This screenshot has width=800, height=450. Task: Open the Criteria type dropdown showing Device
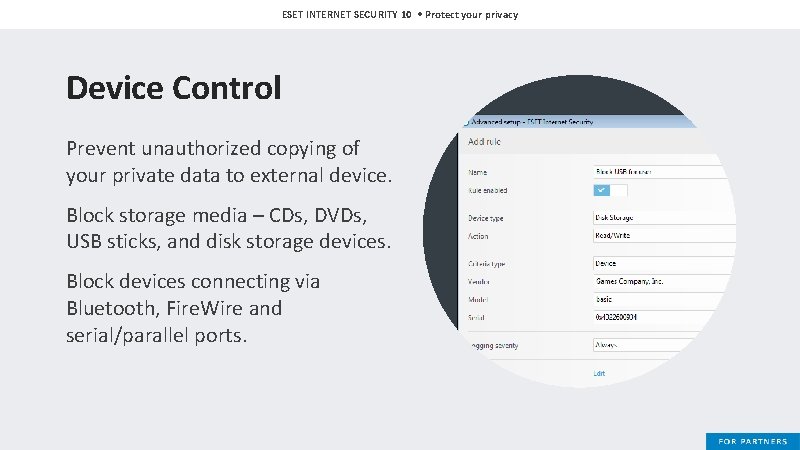663,264
